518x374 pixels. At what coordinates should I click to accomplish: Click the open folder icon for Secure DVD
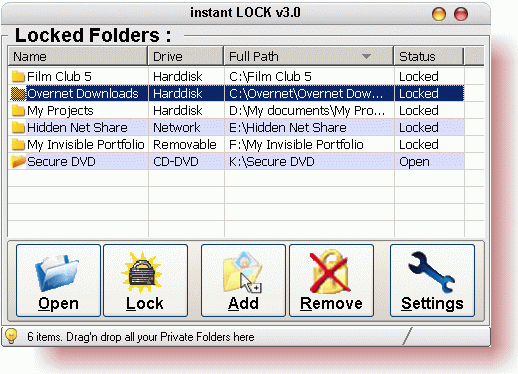tap(18, 161)
